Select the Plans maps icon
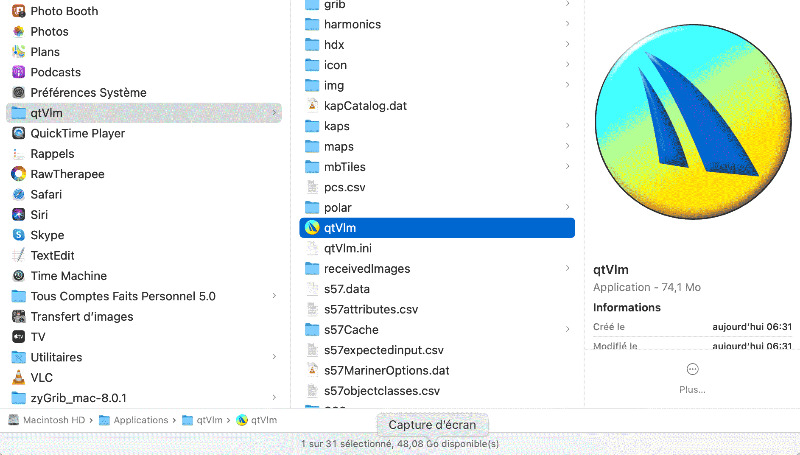The image size is (800, 455). 18,52
